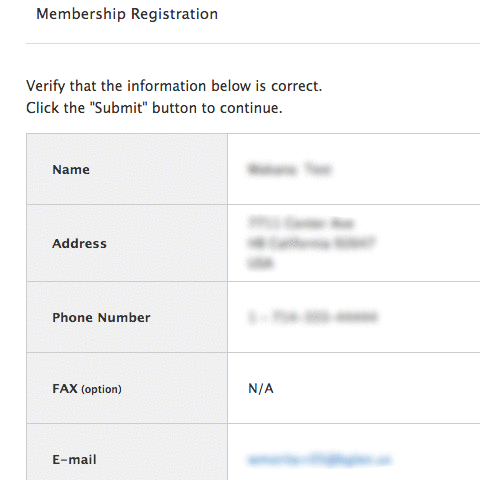Image resolution: width=480 pixels, height=480 pixels.
Task: Select the Address field label
Action: point(79,243)
